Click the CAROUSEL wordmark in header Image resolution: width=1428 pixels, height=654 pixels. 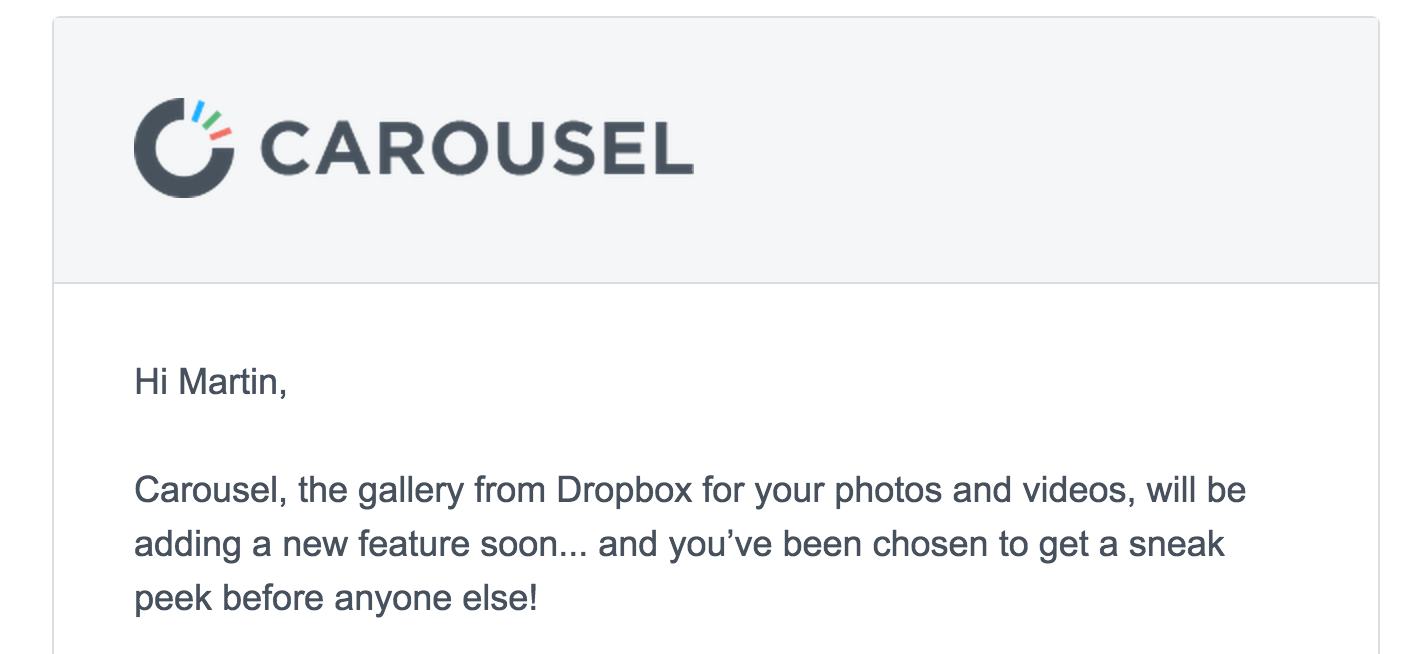tap(478, 149)
